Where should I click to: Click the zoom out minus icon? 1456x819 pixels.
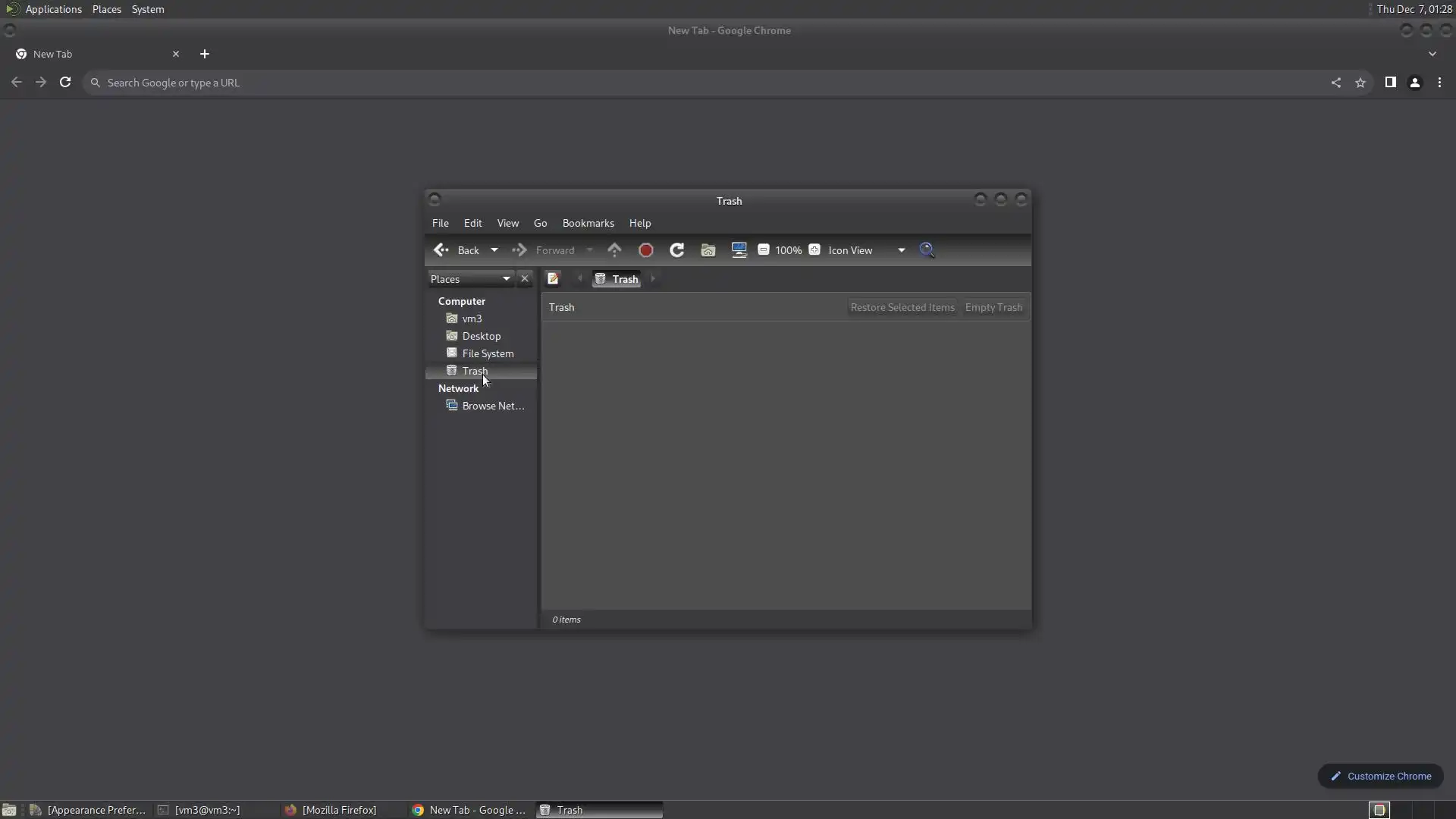pyautogui.click(x=764, y=250)
